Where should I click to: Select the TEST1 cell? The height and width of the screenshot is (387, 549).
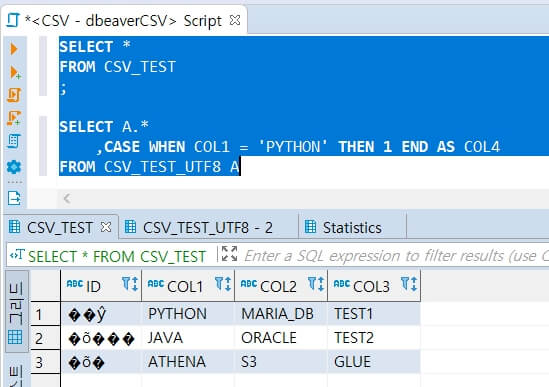(x=374, y=314)
